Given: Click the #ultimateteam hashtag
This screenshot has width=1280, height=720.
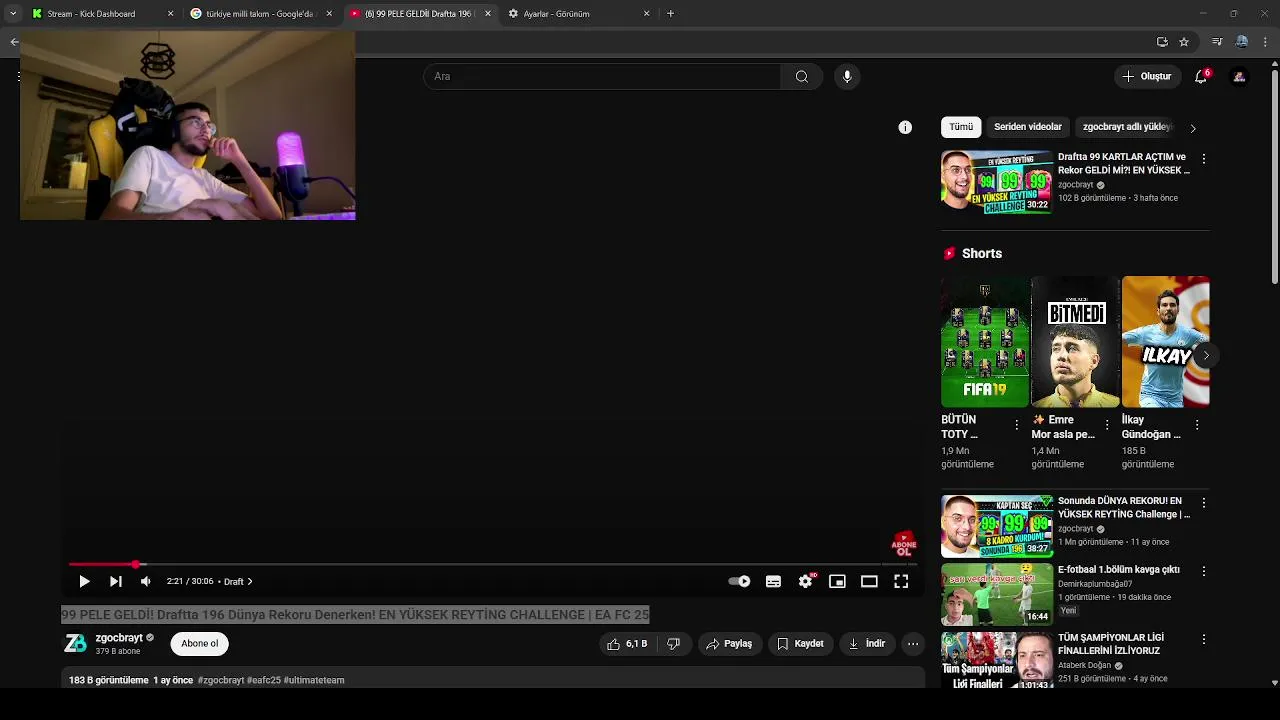Looking at the screenshot, I should 314,680.
